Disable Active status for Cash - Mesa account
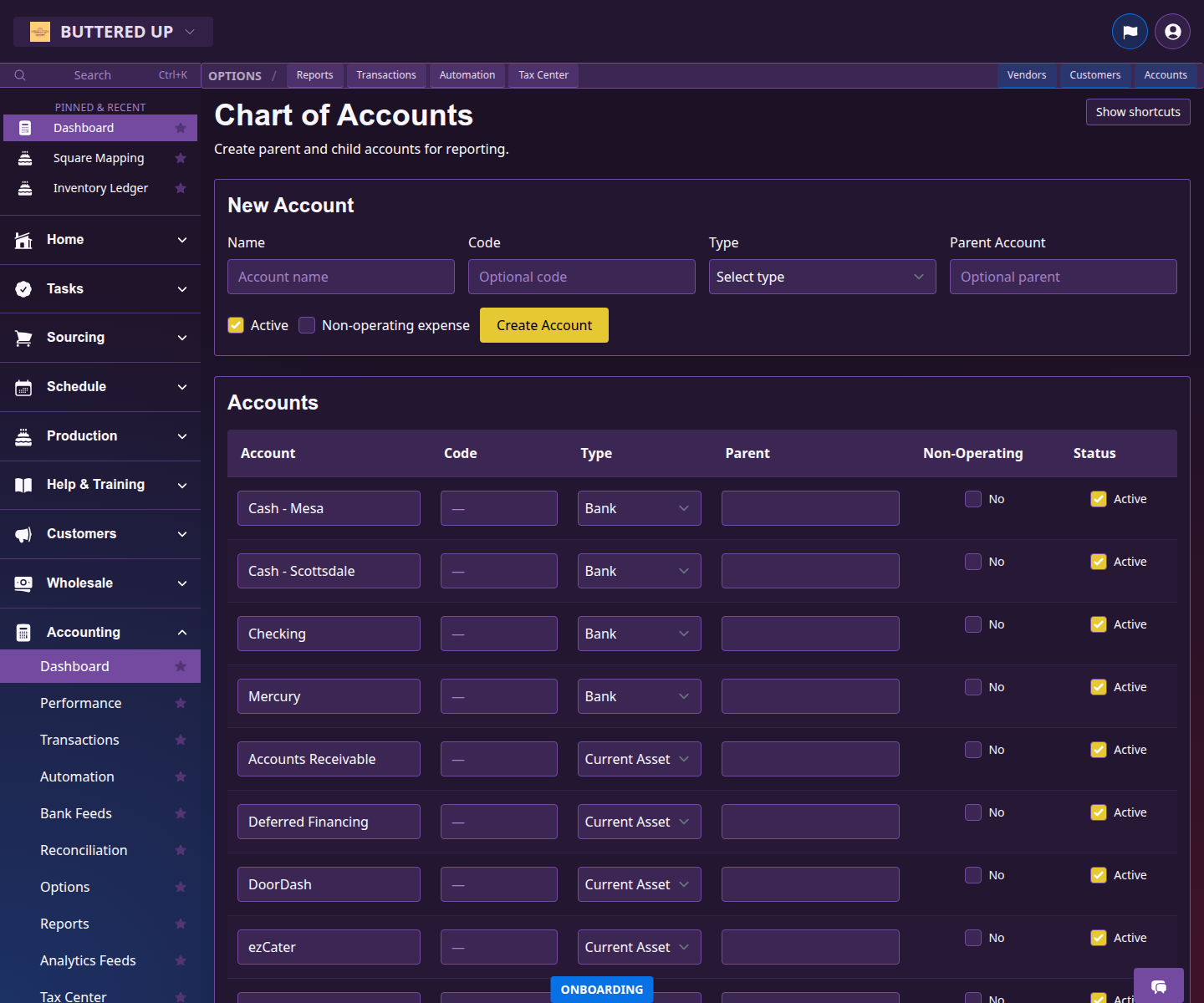 pyautogui.click(x=1098, y=498)
